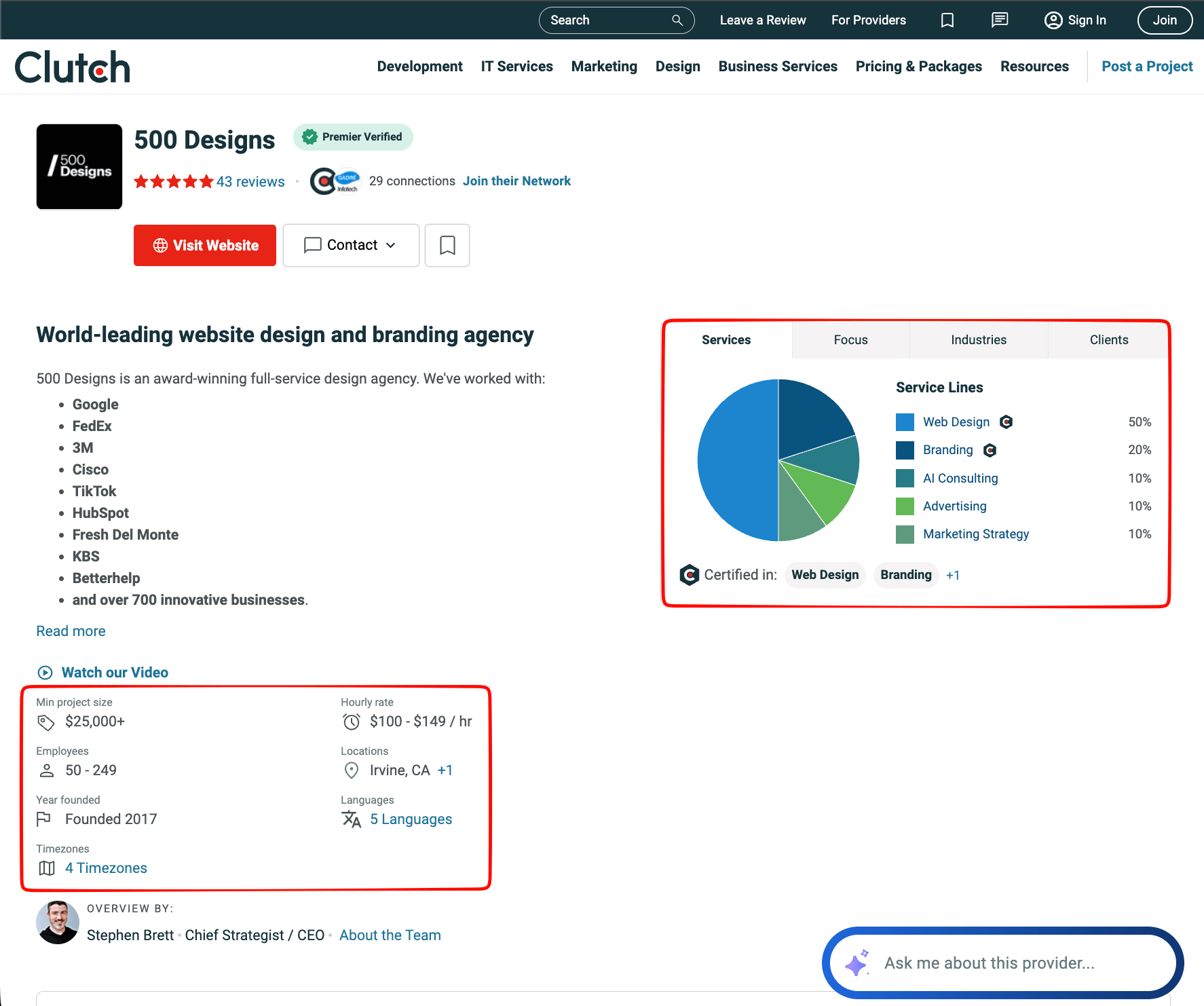This screenshot has height=1006, width=1204.
Task: Click the Web Design certification badge icon
Action: pyautogui.click(x=1007, y=422)
